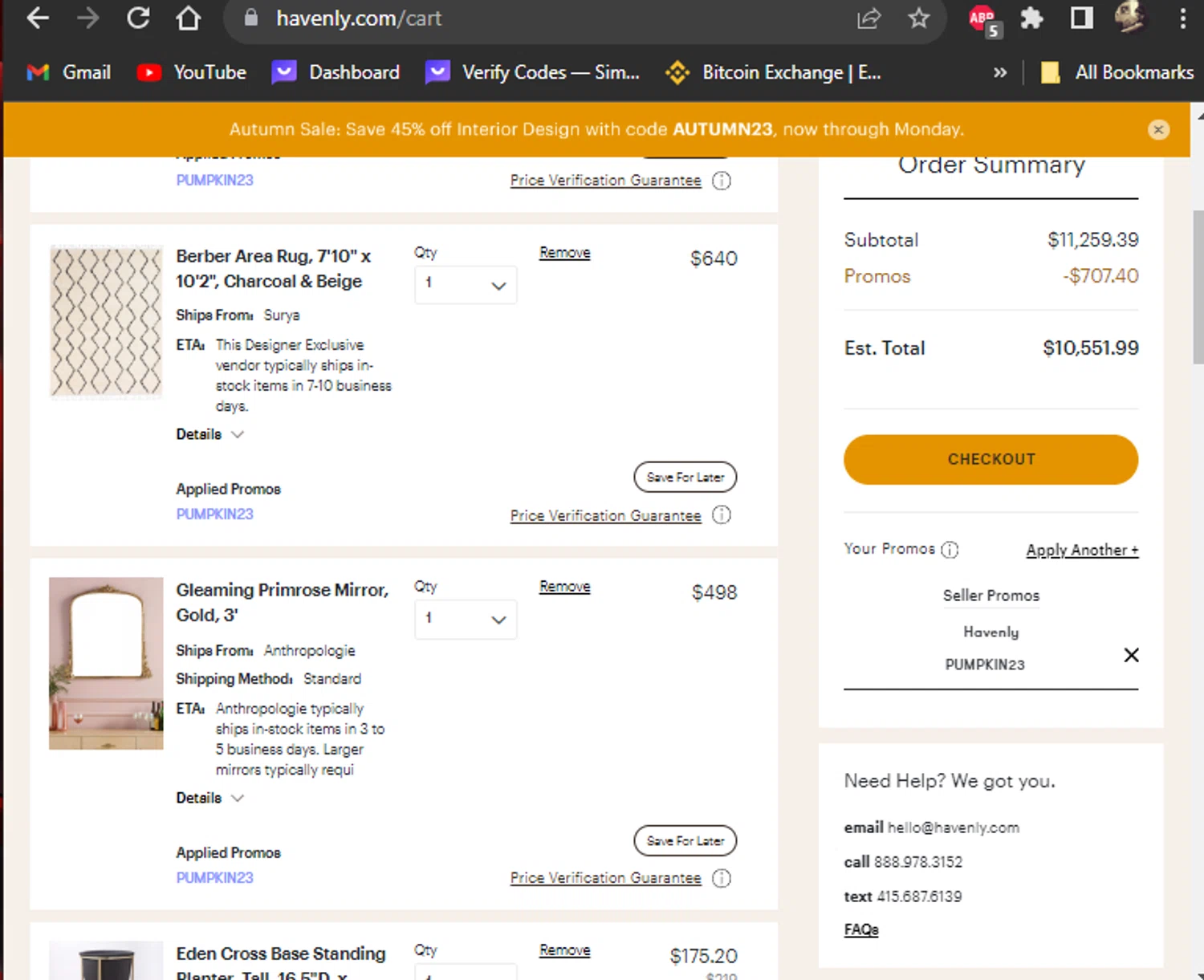Reload the page with the refresh icon

click(138, 18)
